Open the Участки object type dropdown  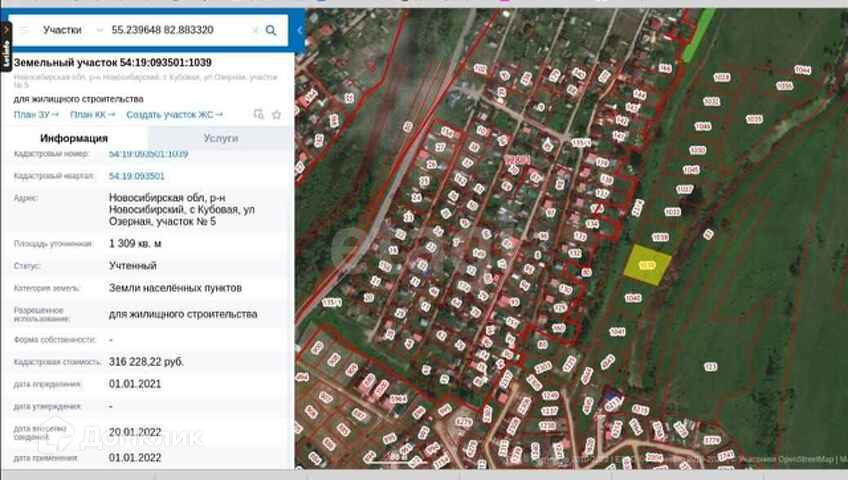[72, 30]
